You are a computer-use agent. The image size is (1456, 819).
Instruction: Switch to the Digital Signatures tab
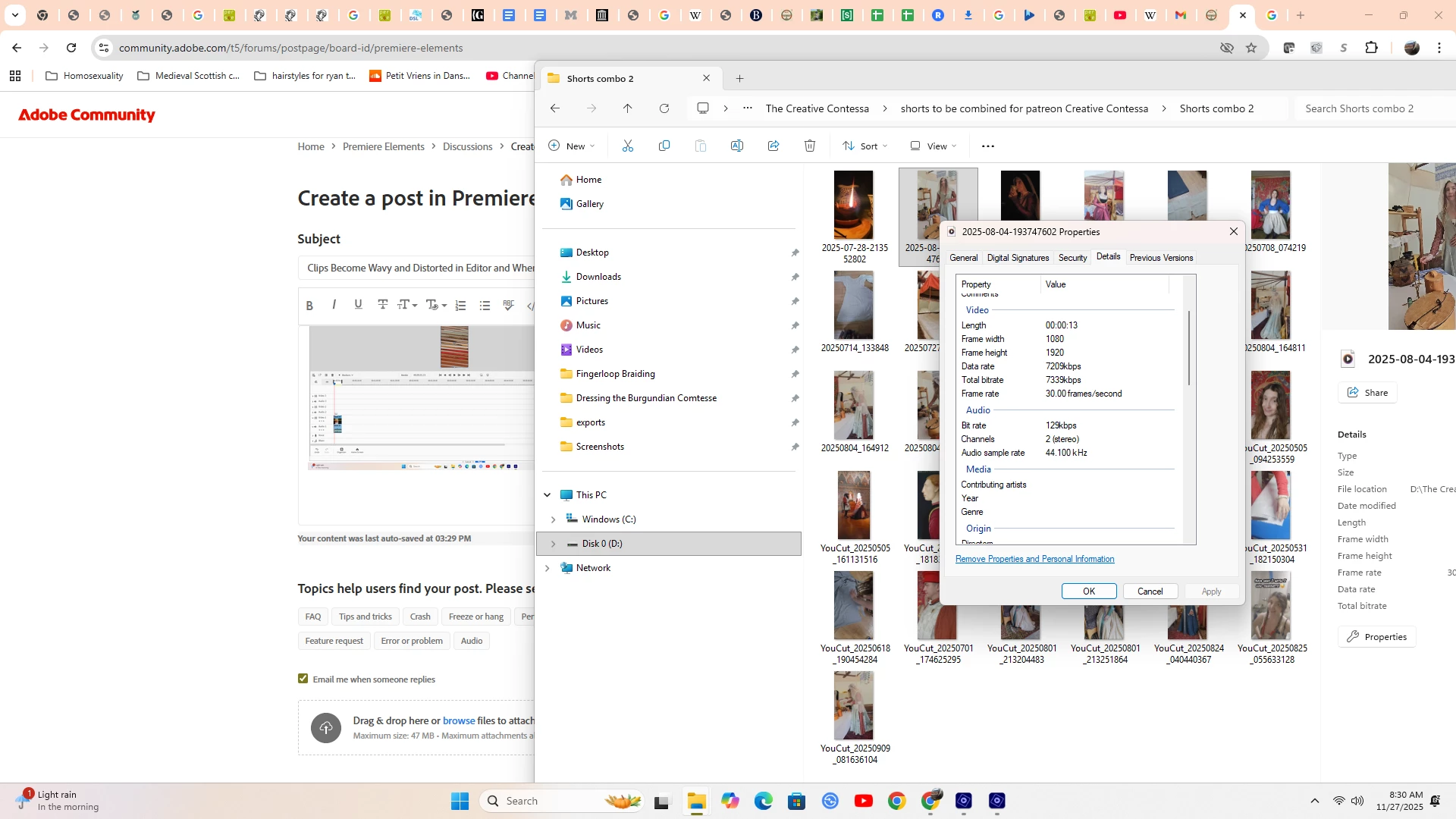click(x=1018, y=258)
